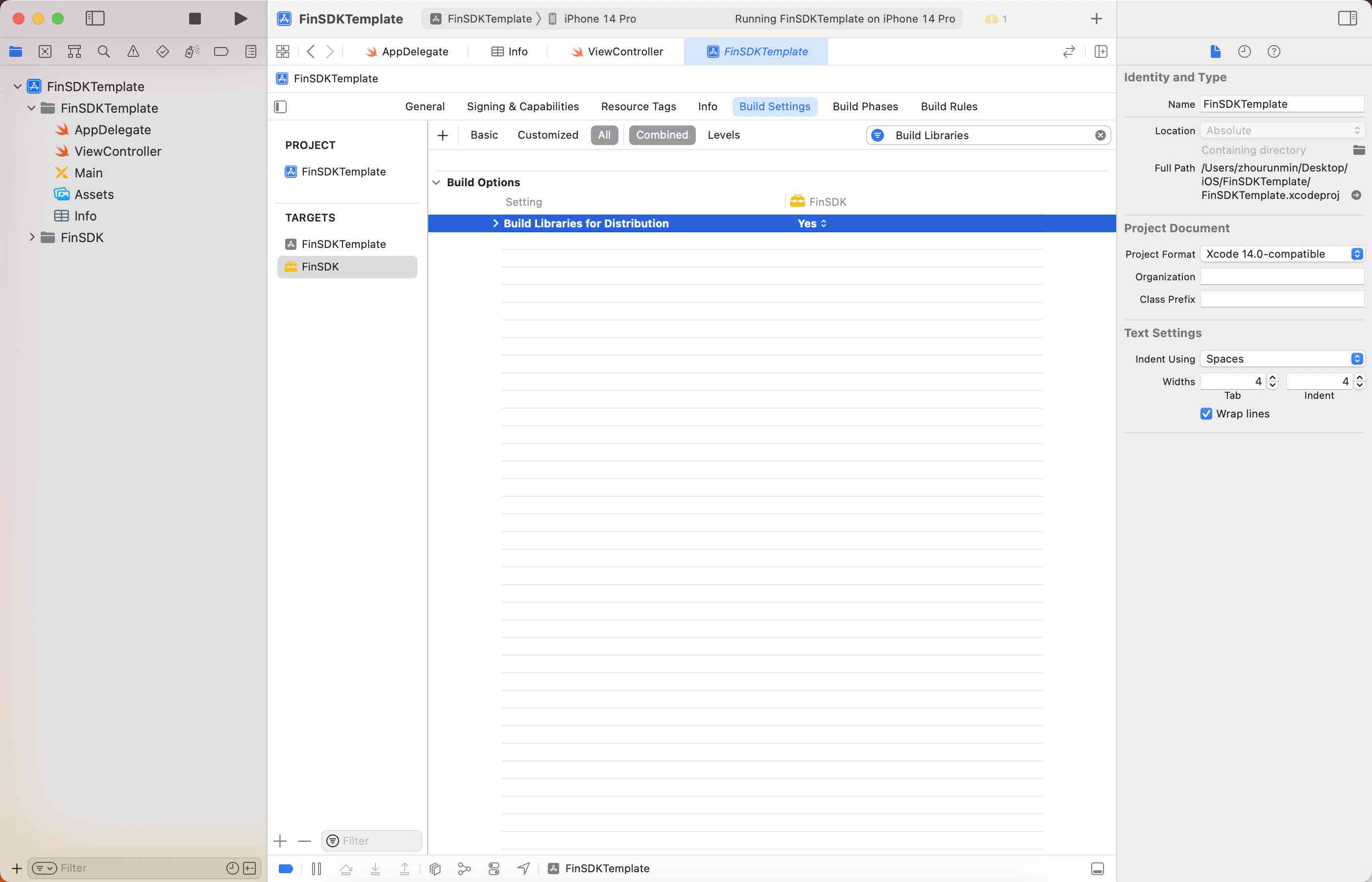Show All build settings

tap(604, 135)
